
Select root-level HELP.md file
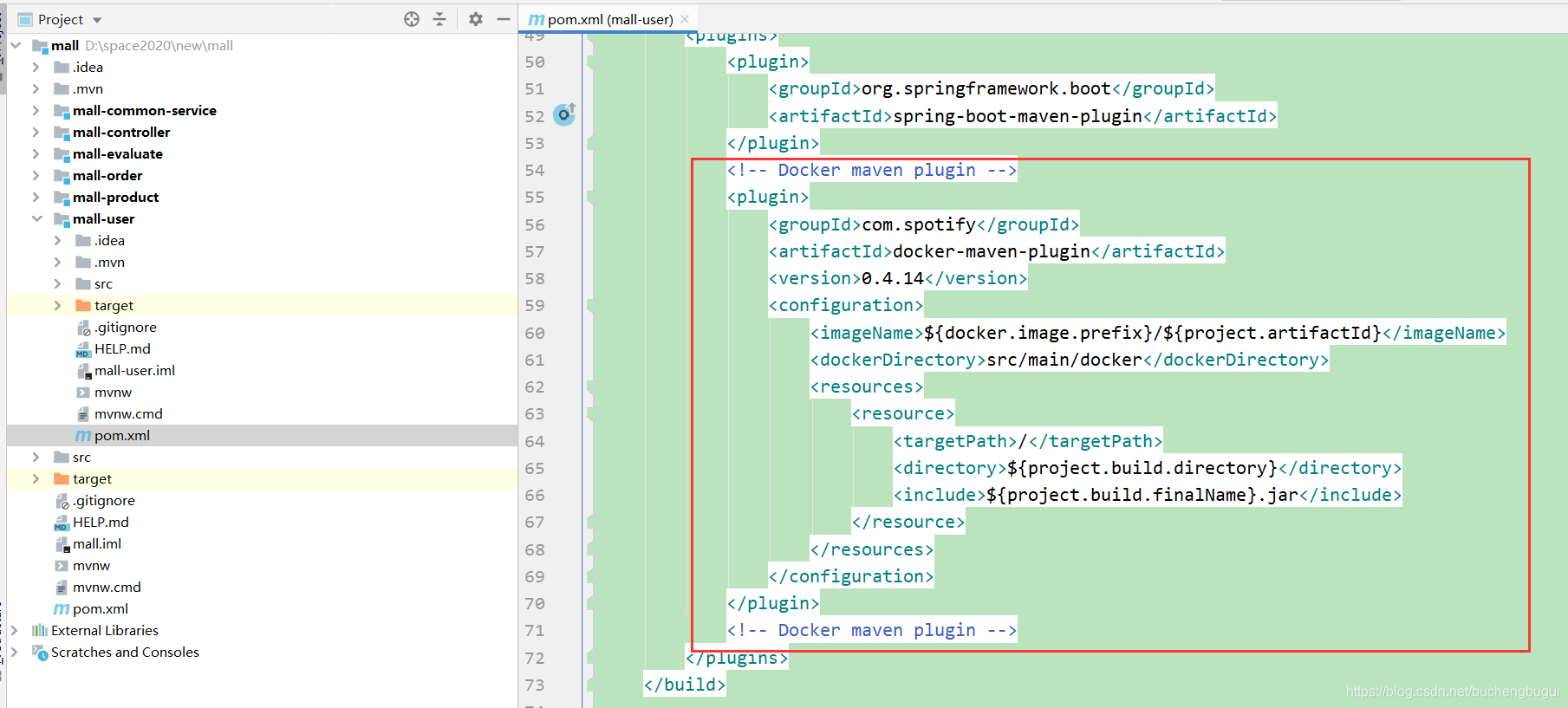pos(101,522)
